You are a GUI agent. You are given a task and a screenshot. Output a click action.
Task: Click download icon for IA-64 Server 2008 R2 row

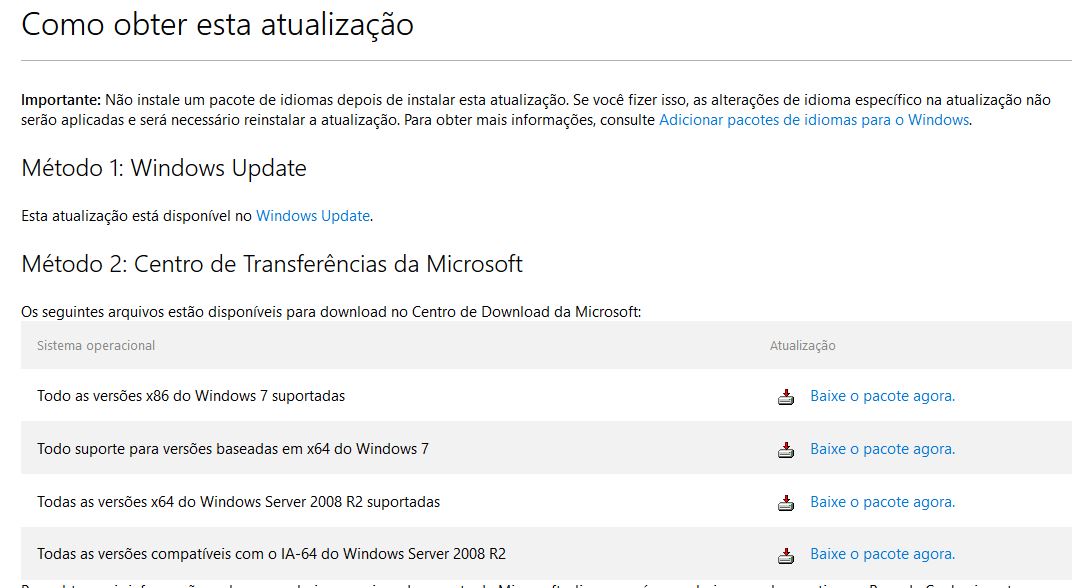(785, 555)
